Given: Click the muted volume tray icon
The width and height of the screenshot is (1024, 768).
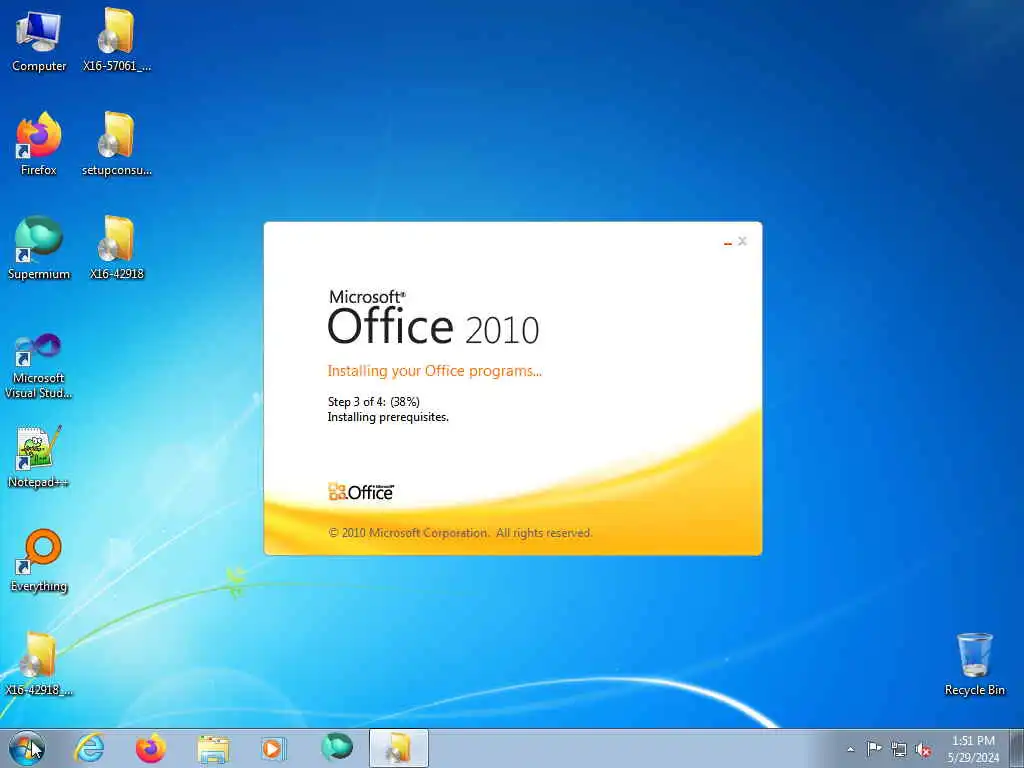Looking at the screenshot, I should pyautogui.click(x=923, y=749).
